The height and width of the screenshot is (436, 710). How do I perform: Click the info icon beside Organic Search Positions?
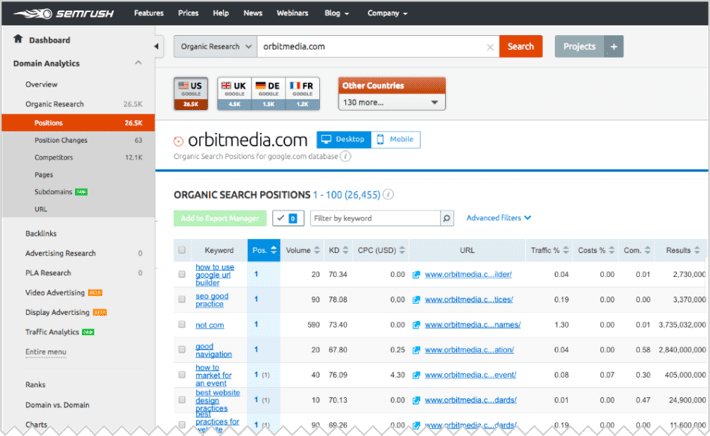(388, 195)
